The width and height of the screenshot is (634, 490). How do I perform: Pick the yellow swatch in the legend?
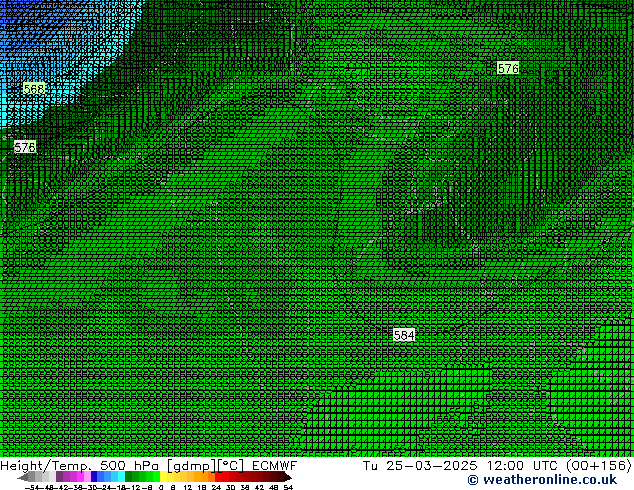click(x=163, y=477)
